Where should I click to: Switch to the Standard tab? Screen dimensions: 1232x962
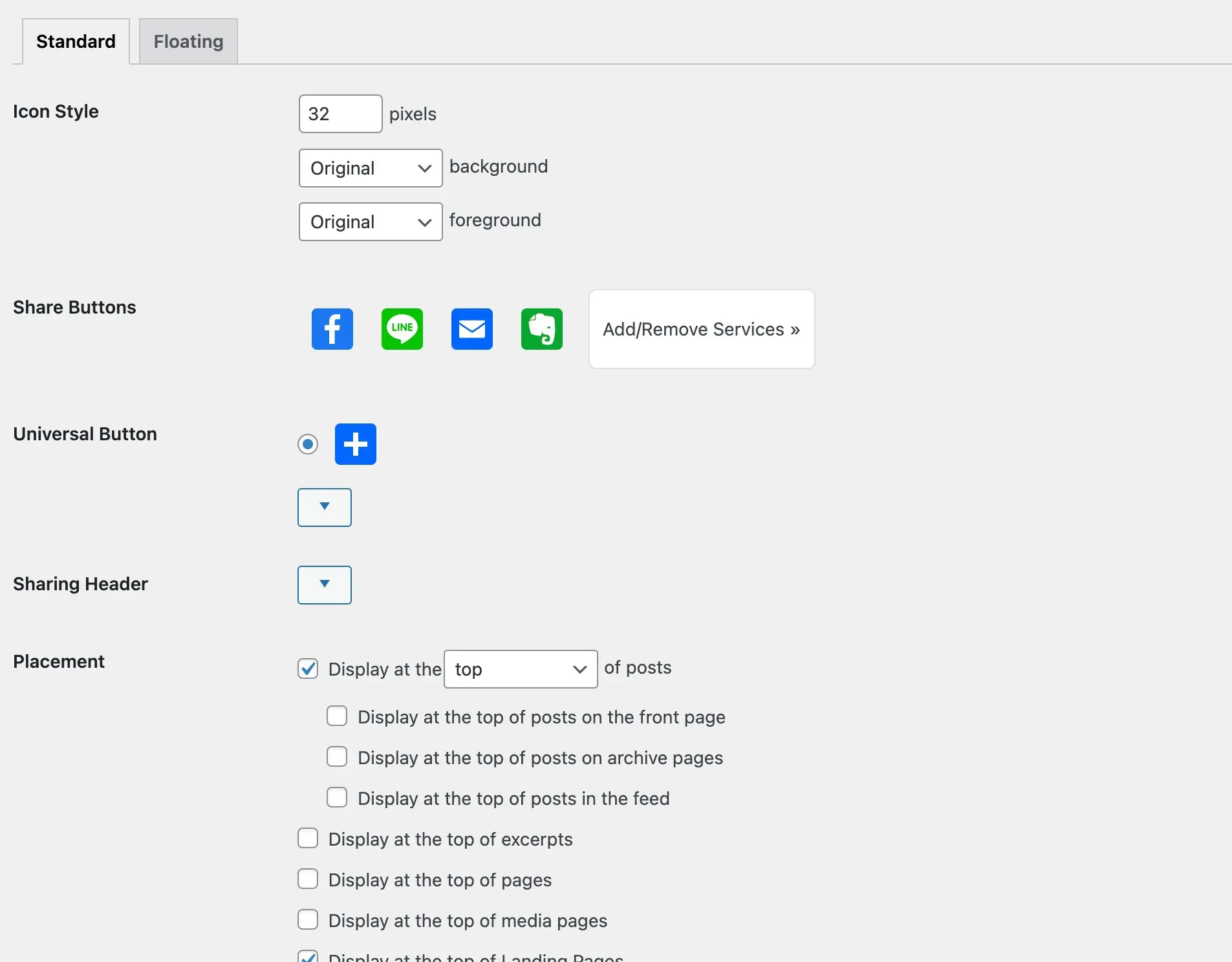click(76, 41)
